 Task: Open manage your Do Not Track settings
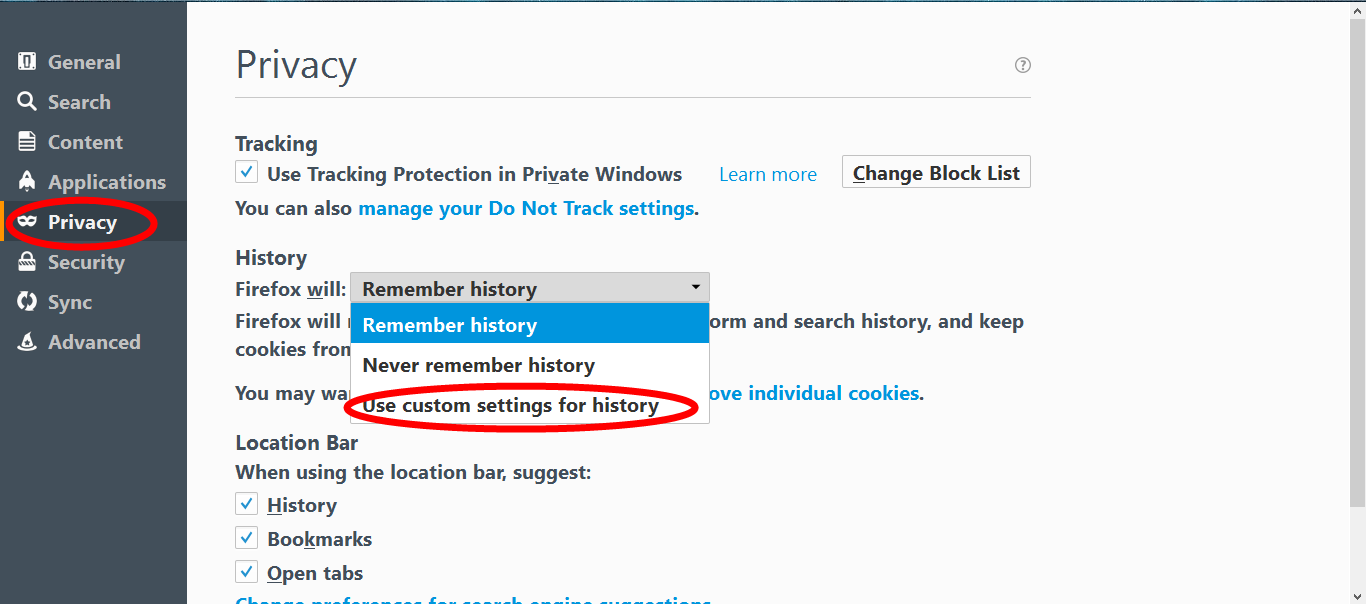526,209
